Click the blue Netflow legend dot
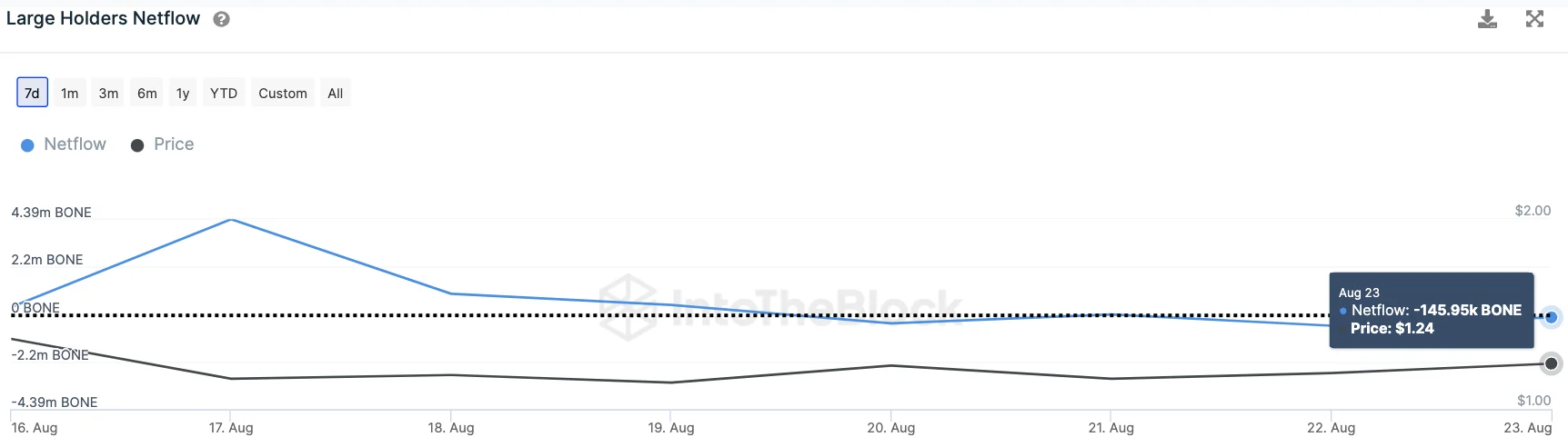1568x447 pixels. pyautogui.click(x=27, y=145)
